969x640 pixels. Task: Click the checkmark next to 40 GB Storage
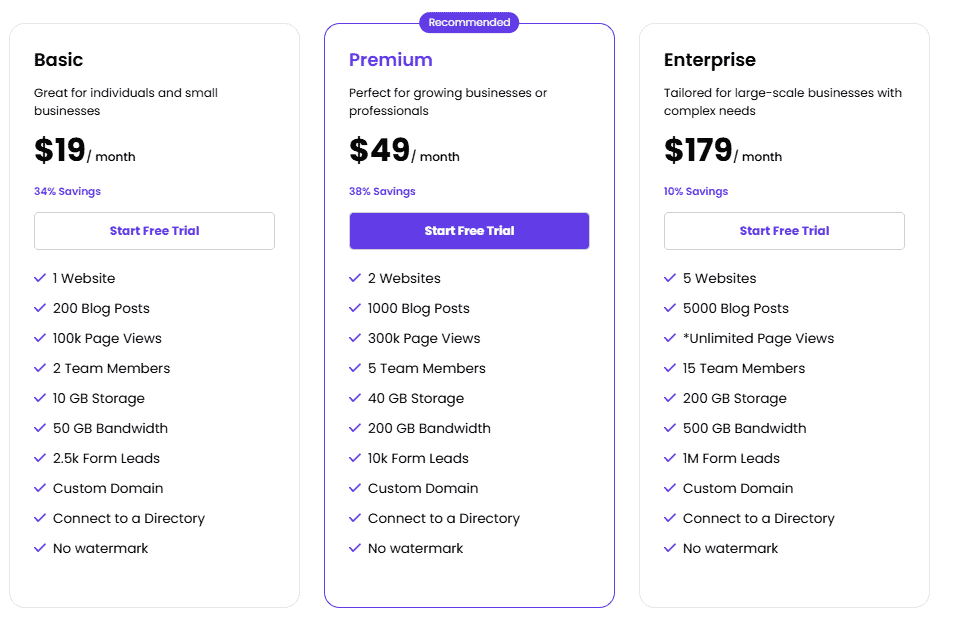(355, 398)
